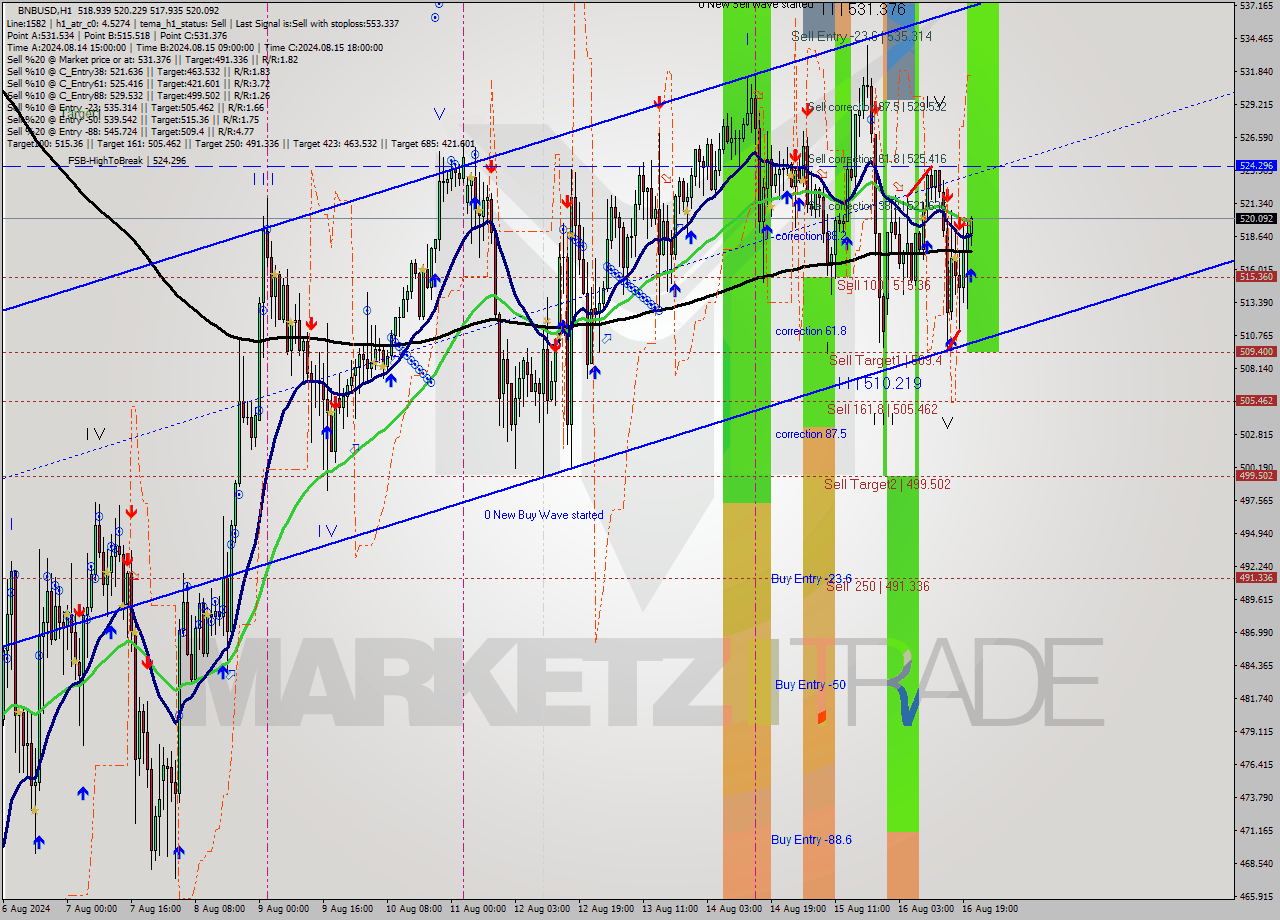Screen dimensions: 1280x920
Task: Click the '| | | 531.376' label at top
Action: pyautogui.click(x=863, y=9)
